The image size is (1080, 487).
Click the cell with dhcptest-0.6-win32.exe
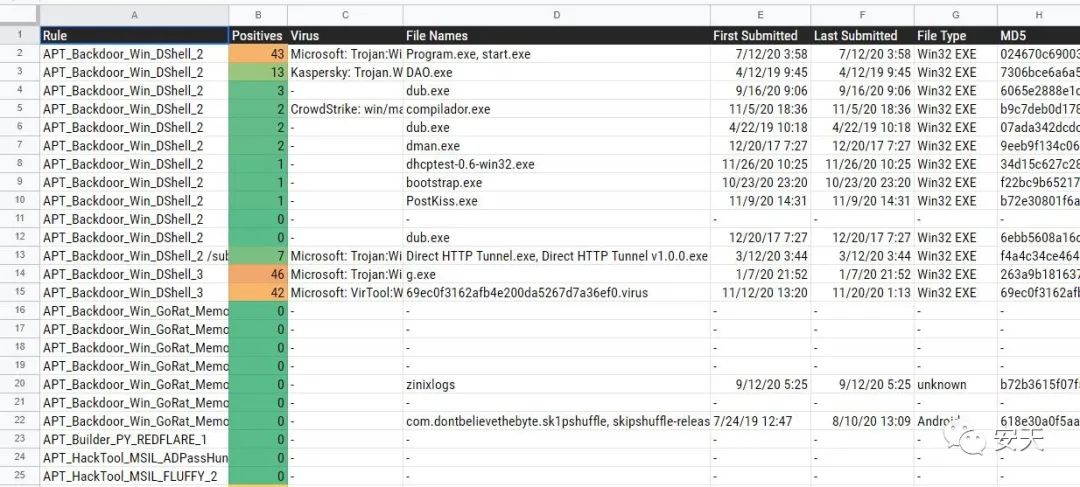point(557,164)
